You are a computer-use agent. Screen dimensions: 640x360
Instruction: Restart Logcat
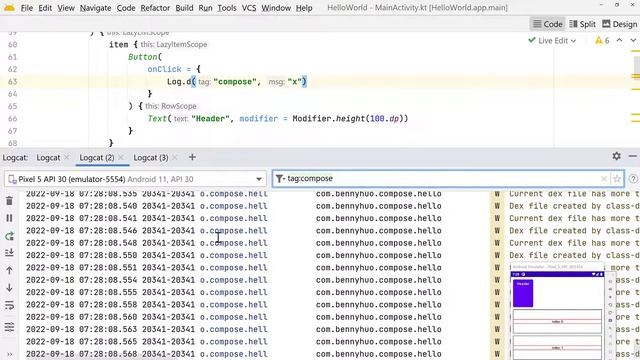[9, 236]
